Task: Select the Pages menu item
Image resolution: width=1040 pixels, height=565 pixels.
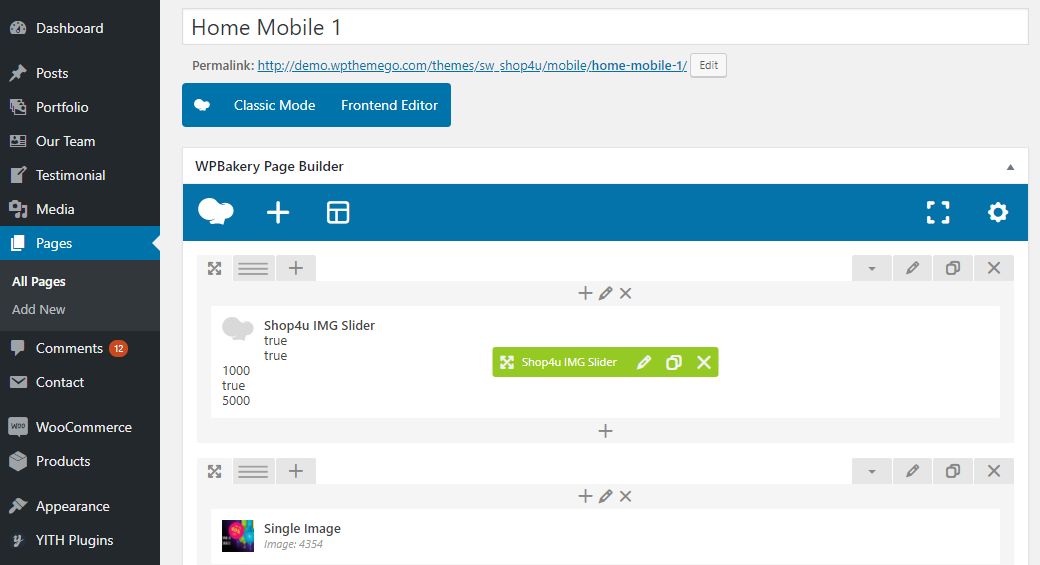Action: 80,243
